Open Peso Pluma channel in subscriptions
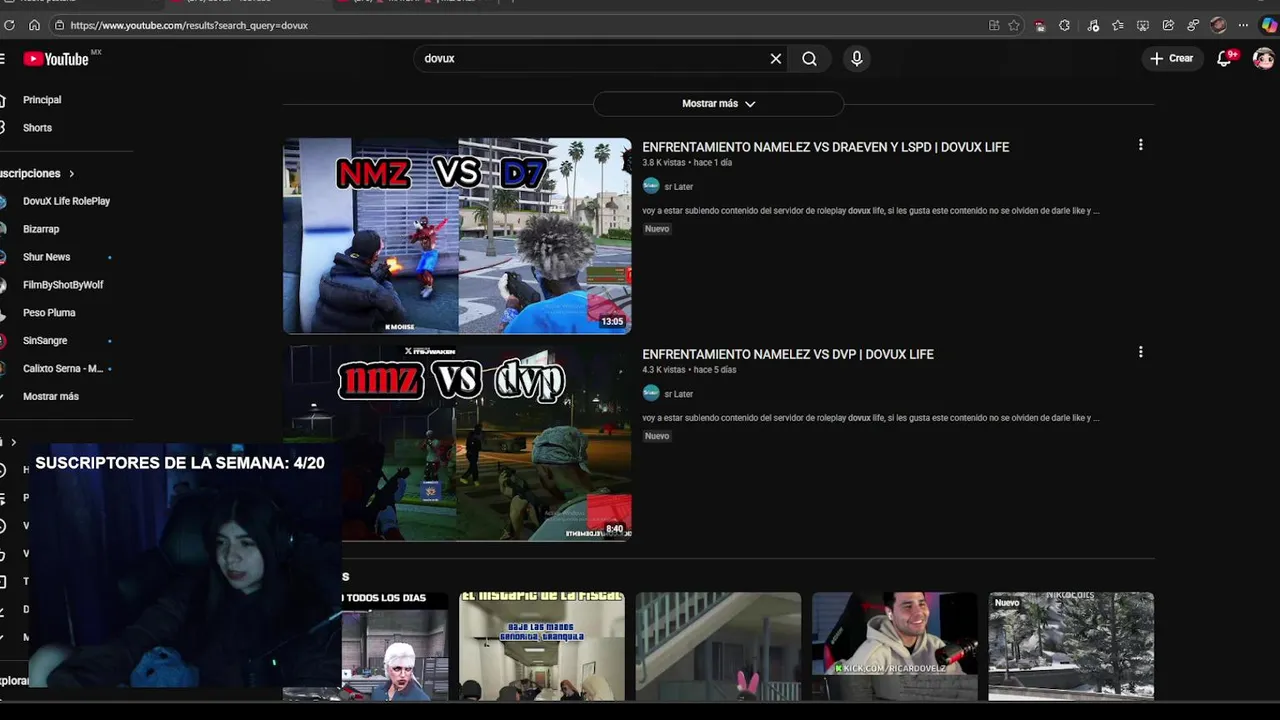The image size is (1280, 720). [49, 313]
